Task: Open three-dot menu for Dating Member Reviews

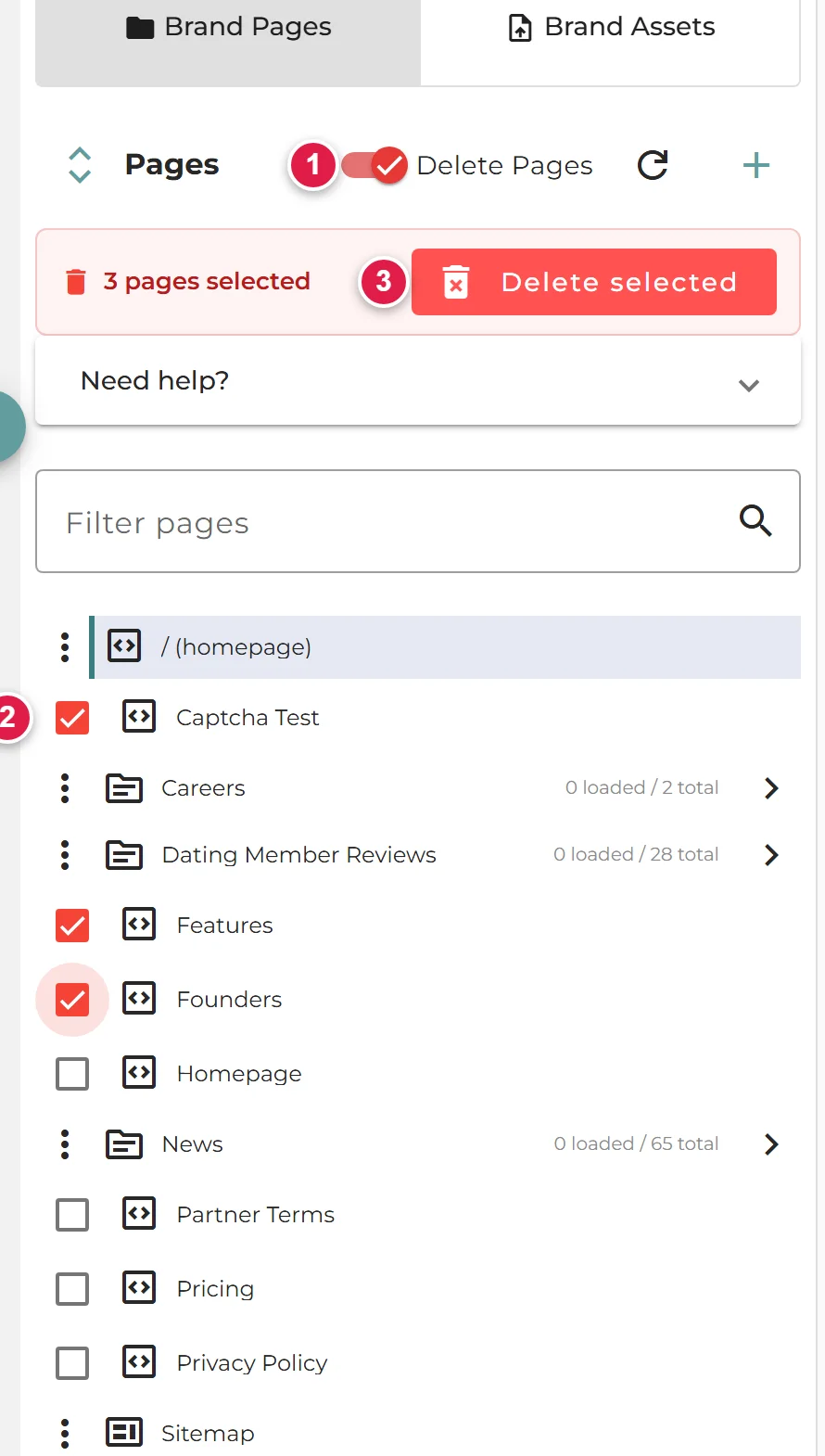Action: [65, 855]
